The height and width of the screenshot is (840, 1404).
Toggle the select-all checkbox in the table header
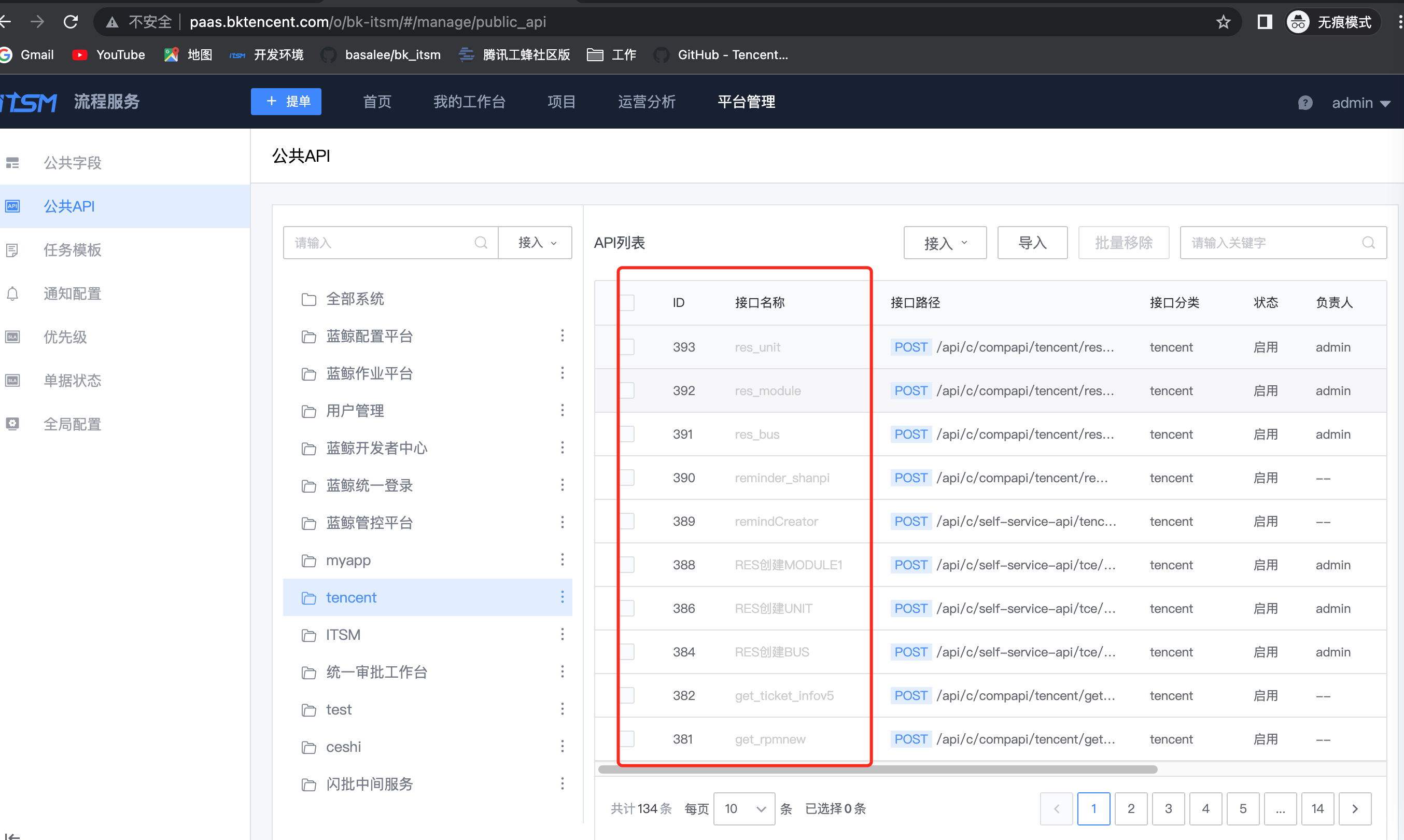[626, 302]
